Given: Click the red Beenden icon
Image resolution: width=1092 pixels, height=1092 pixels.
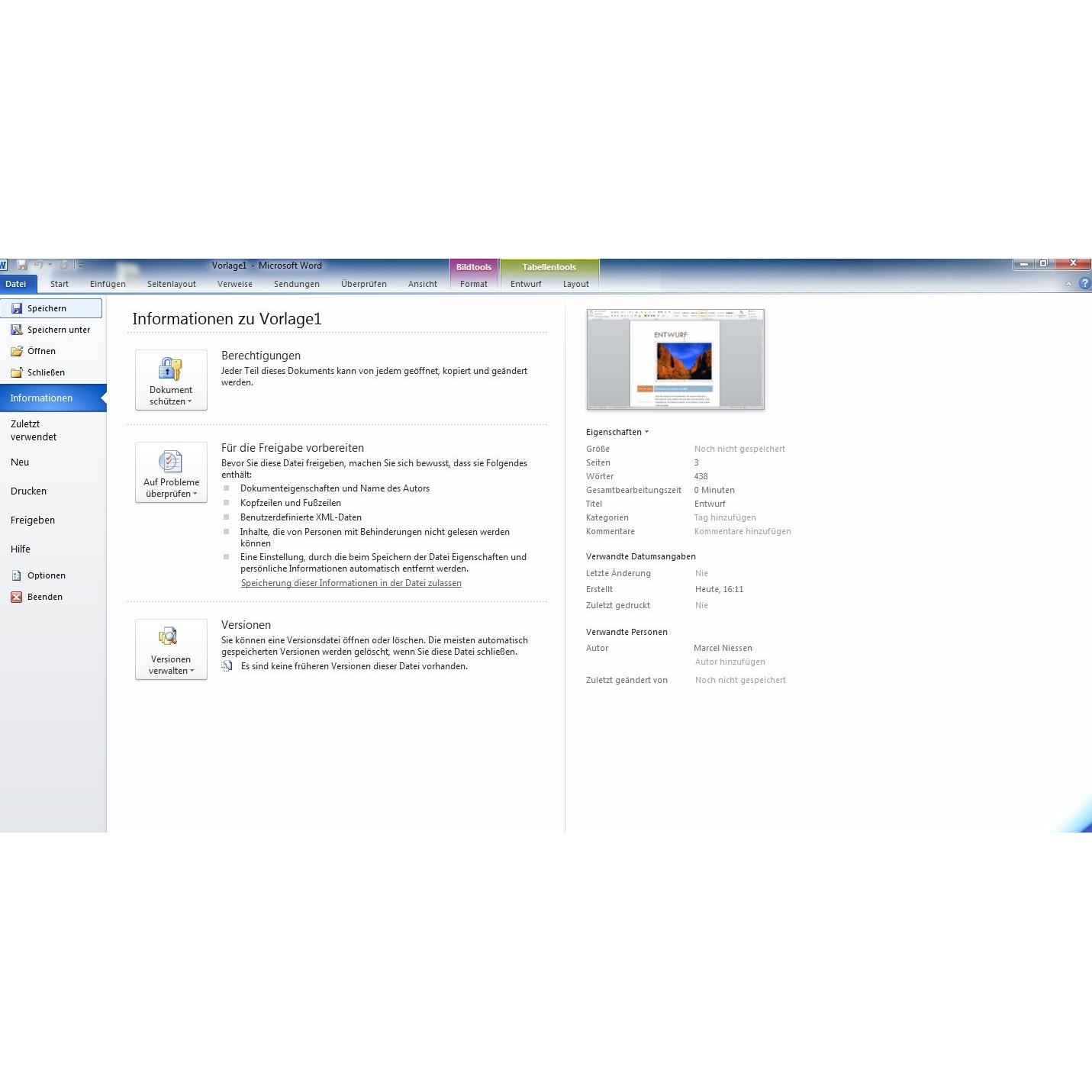Looking at the screenshot, I should pos(16,597).
